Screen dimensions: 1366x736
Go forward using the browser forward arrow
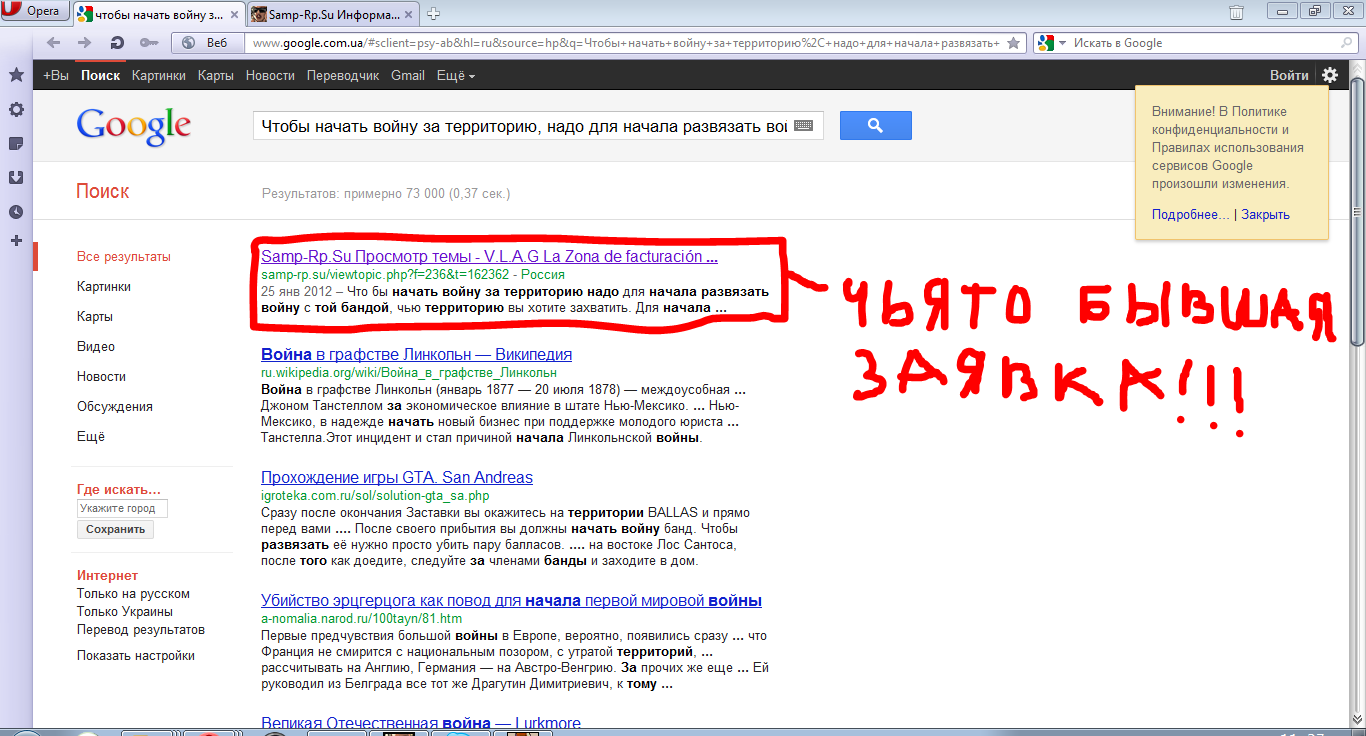pos(85,43)
